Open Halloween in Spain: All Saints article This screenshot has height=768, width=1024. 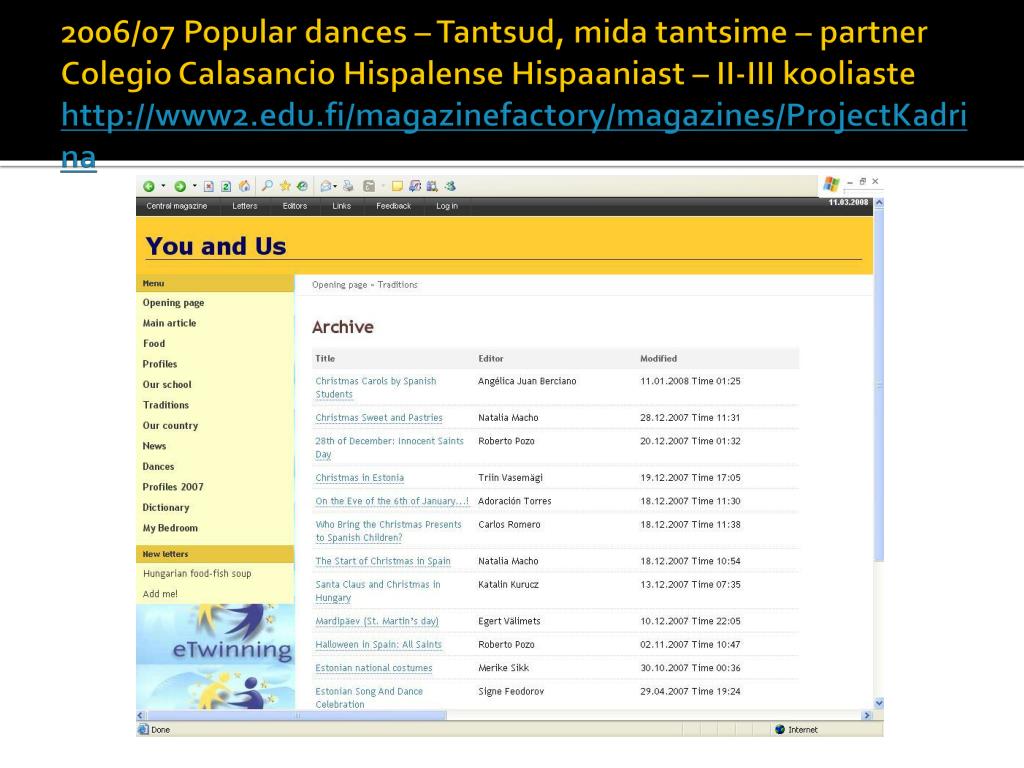coord(379,645)
